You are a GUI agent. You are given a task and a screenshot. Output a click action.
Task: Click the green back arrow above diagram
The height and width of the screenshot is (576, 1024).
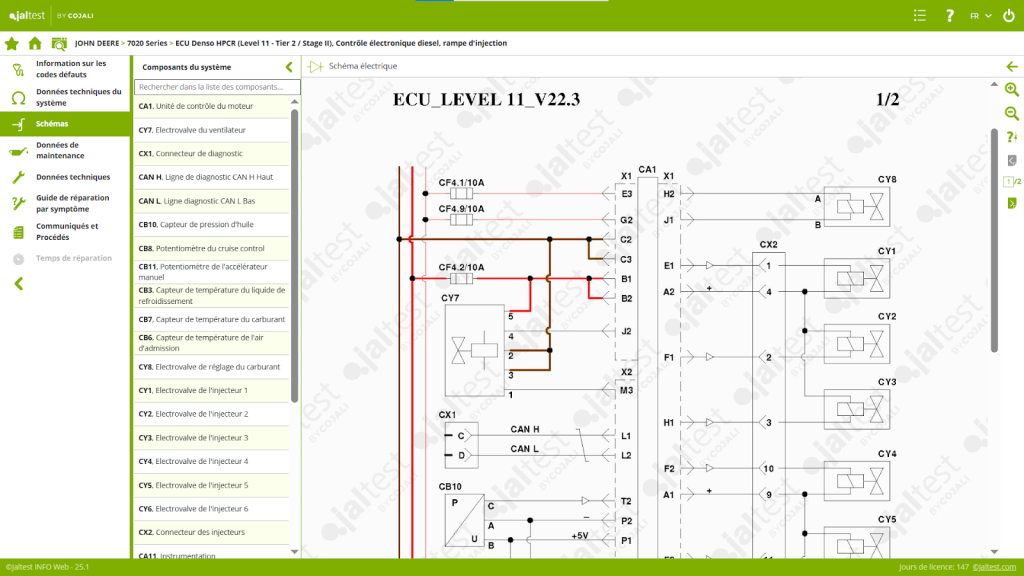point(1011,66)
